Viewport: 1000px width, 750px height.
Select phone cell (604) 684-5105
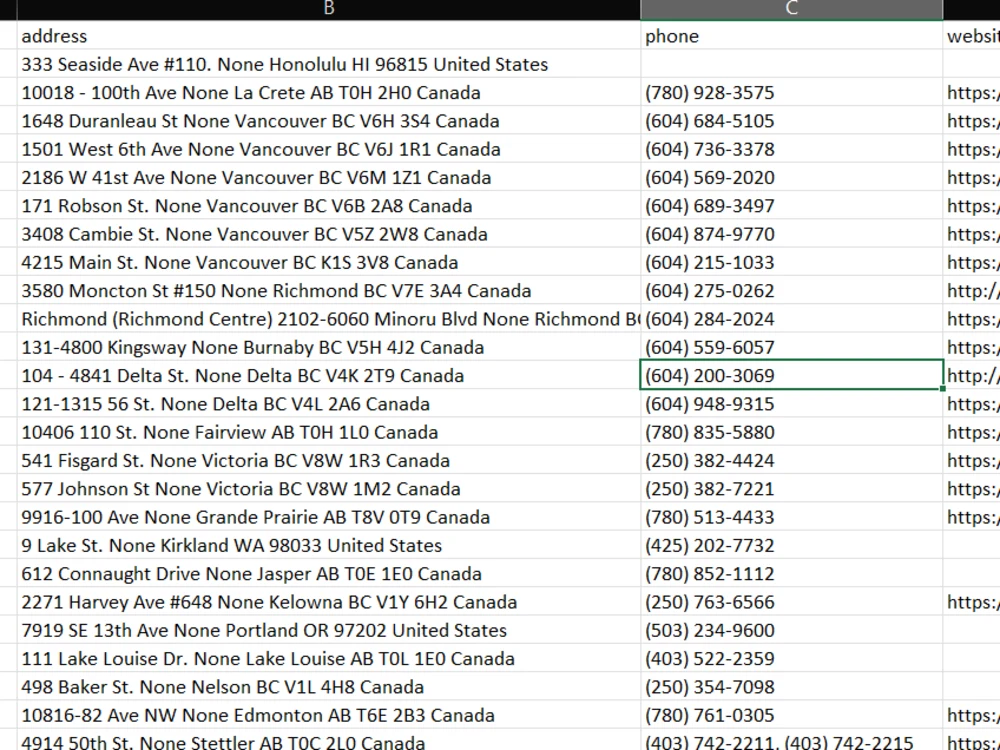click(x=791, y=121)
